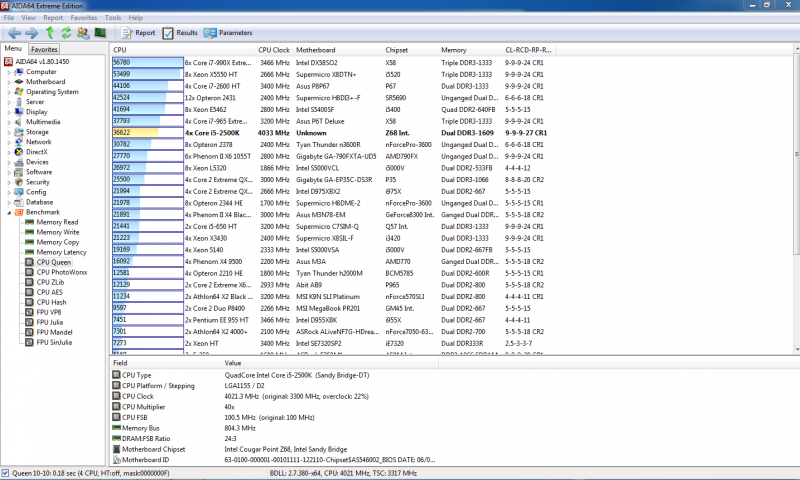The image size is (800, 480).
Task: Open the FPU Julia benchmark
Action: (52, 322)
